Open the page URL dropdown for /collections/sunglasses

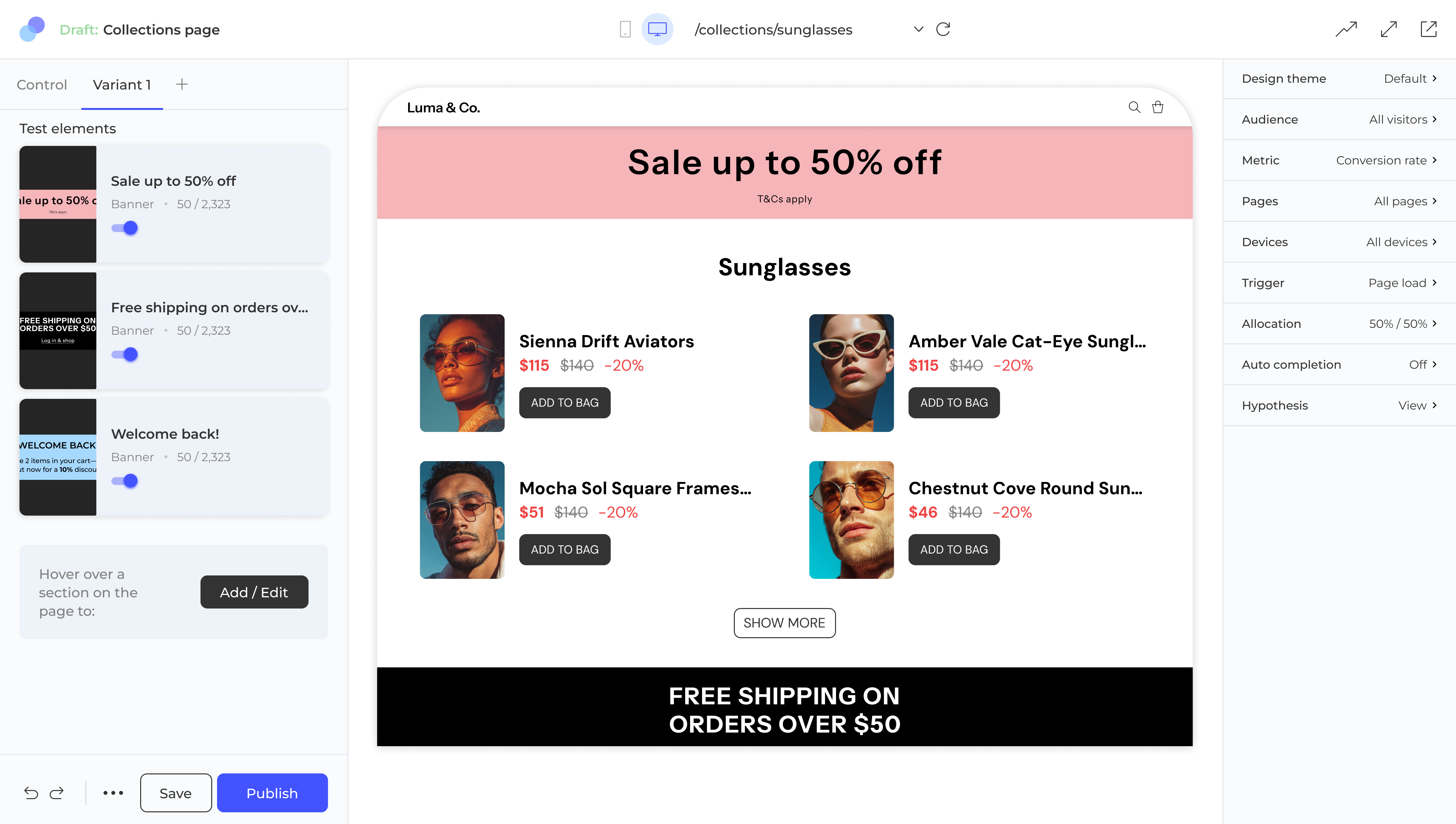tap(918, 30)
